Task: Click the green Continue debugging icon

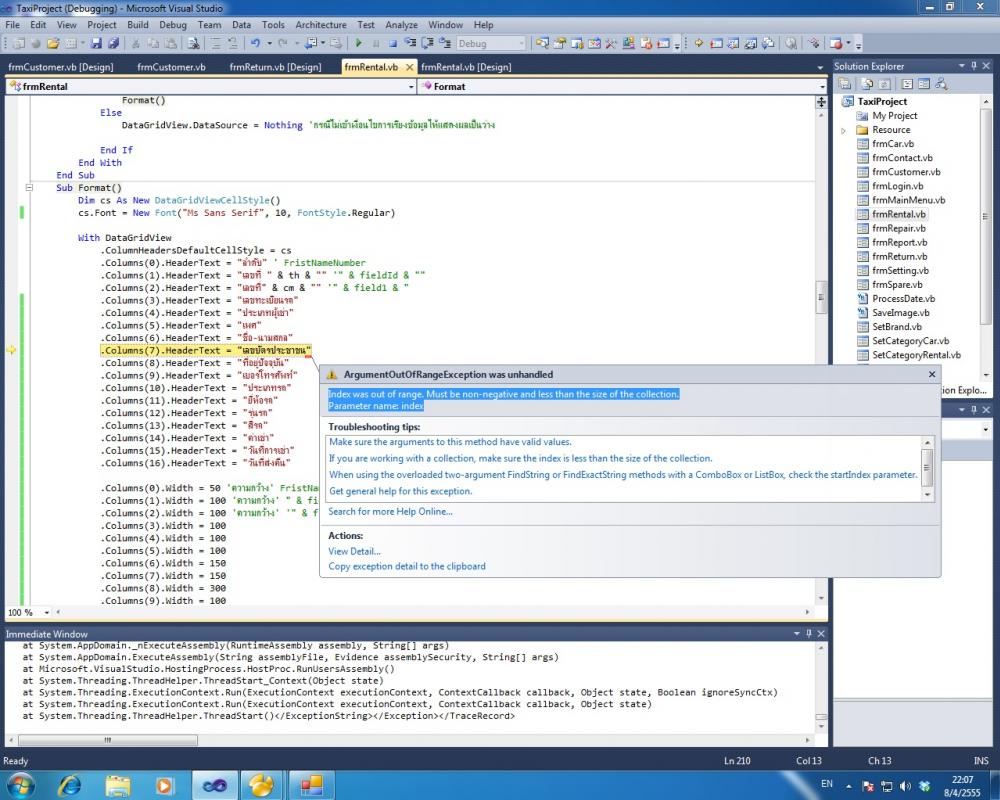Action: pos(358,43)
